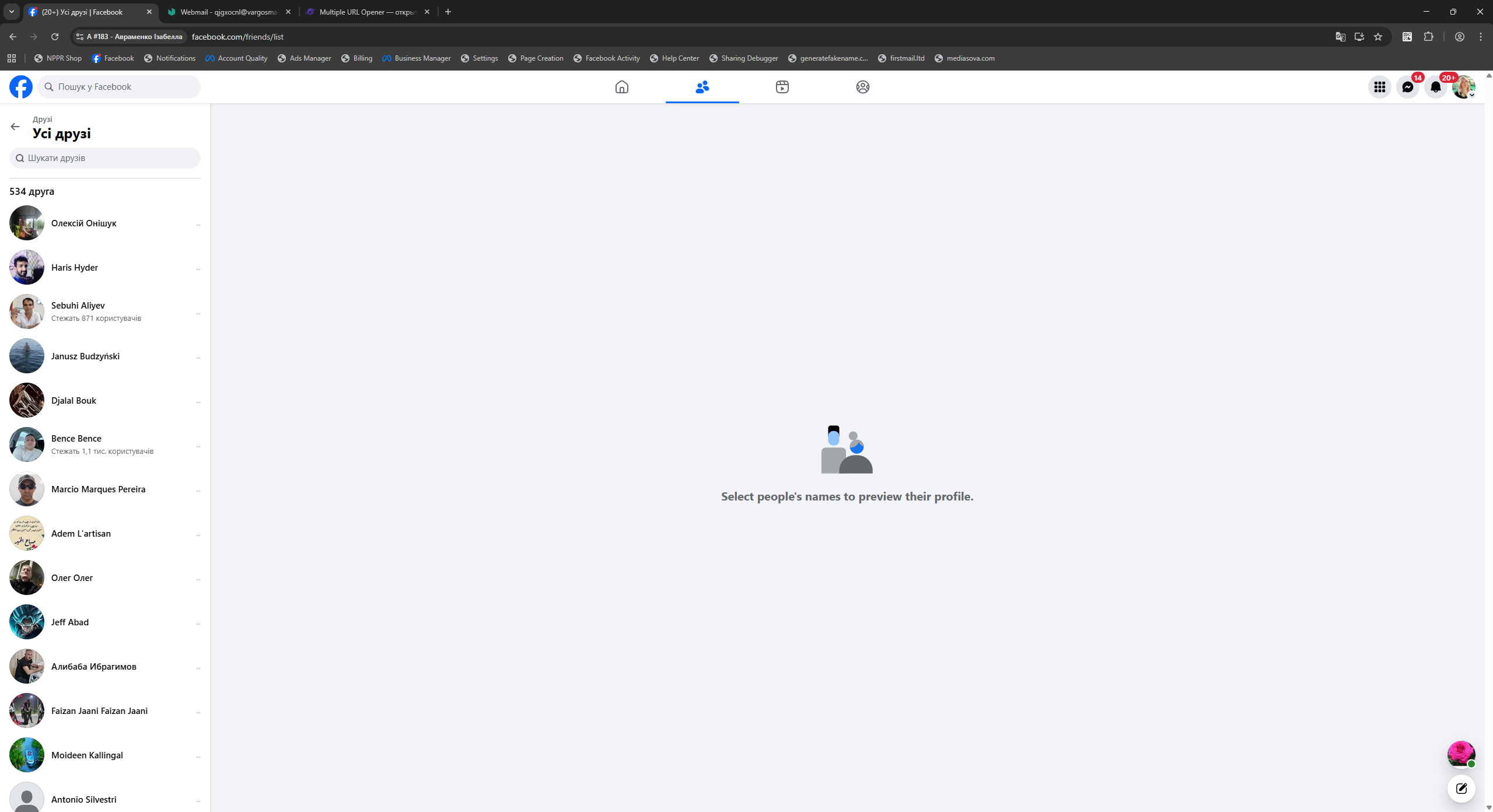Bookmark this page with star icon
This screenshot has width=1493, height=812.
(x=1377, y=37)
